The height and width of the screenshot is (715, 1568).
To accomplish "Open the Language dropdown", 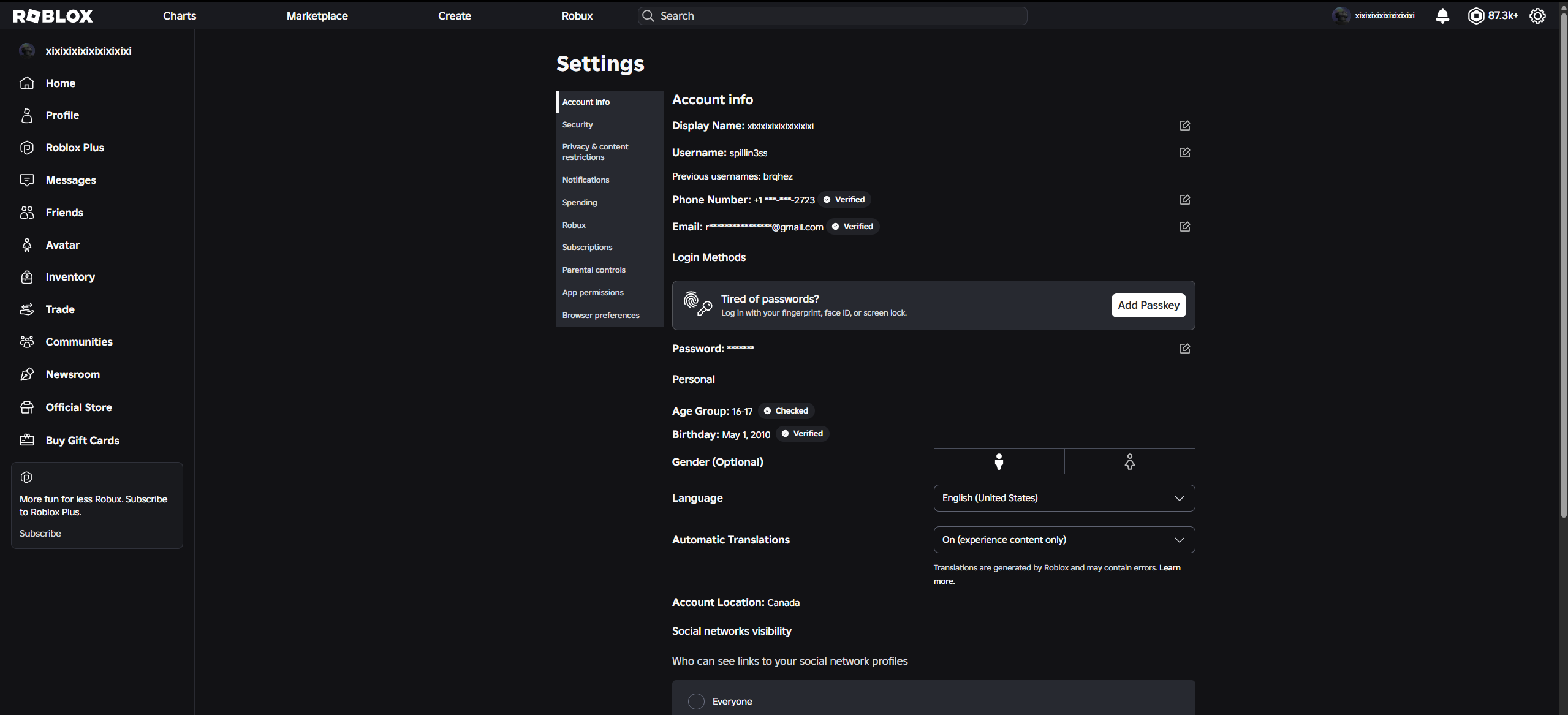I will (x=1064, y=498).
